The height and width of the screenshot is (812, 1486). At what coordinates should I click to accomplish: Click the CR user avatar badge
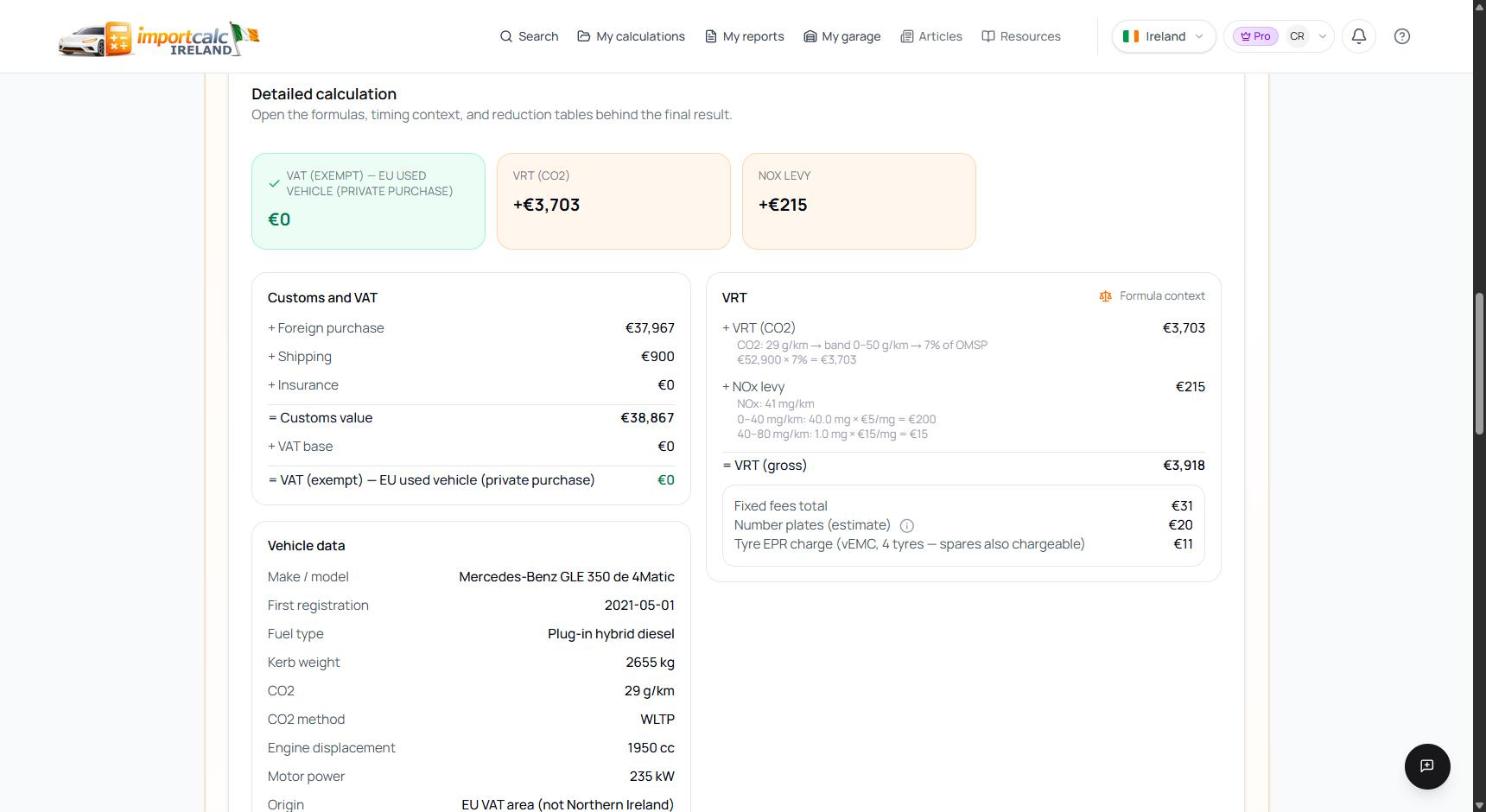pyautogui.click(x=1297, y=36)
